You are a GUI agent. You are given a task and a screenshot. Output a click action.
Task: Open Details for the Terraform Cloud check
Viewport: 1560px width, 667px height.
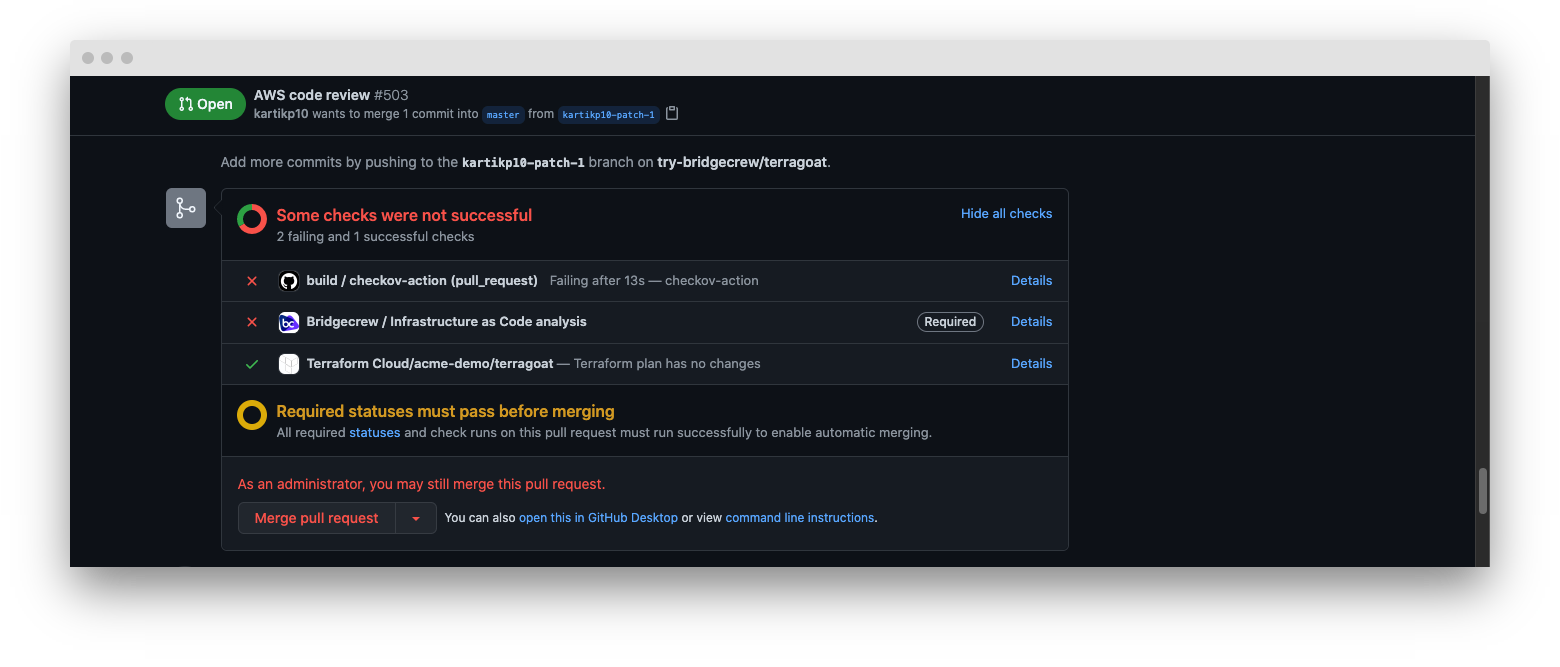(x=1031, y=364)
